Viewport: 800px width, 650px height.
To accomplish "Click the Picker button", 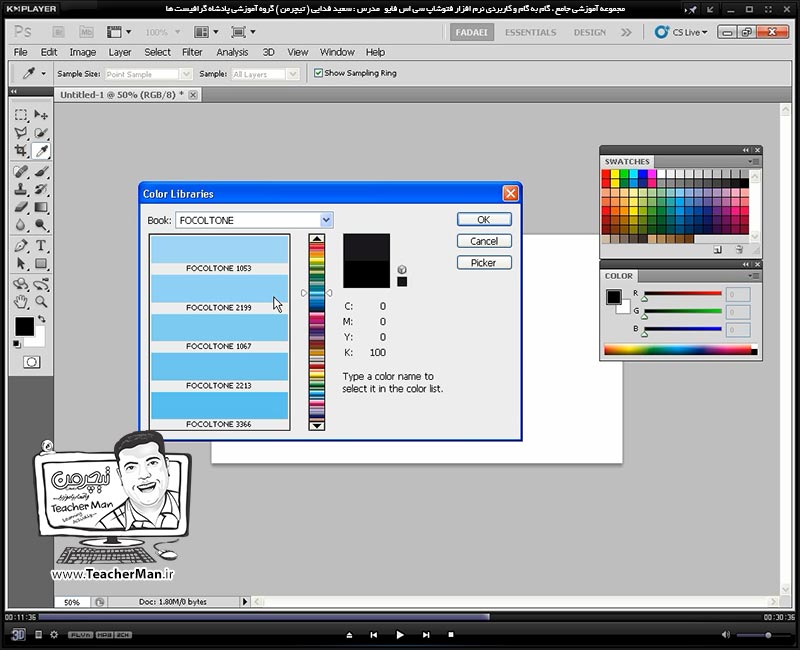I will click(484, 263).
